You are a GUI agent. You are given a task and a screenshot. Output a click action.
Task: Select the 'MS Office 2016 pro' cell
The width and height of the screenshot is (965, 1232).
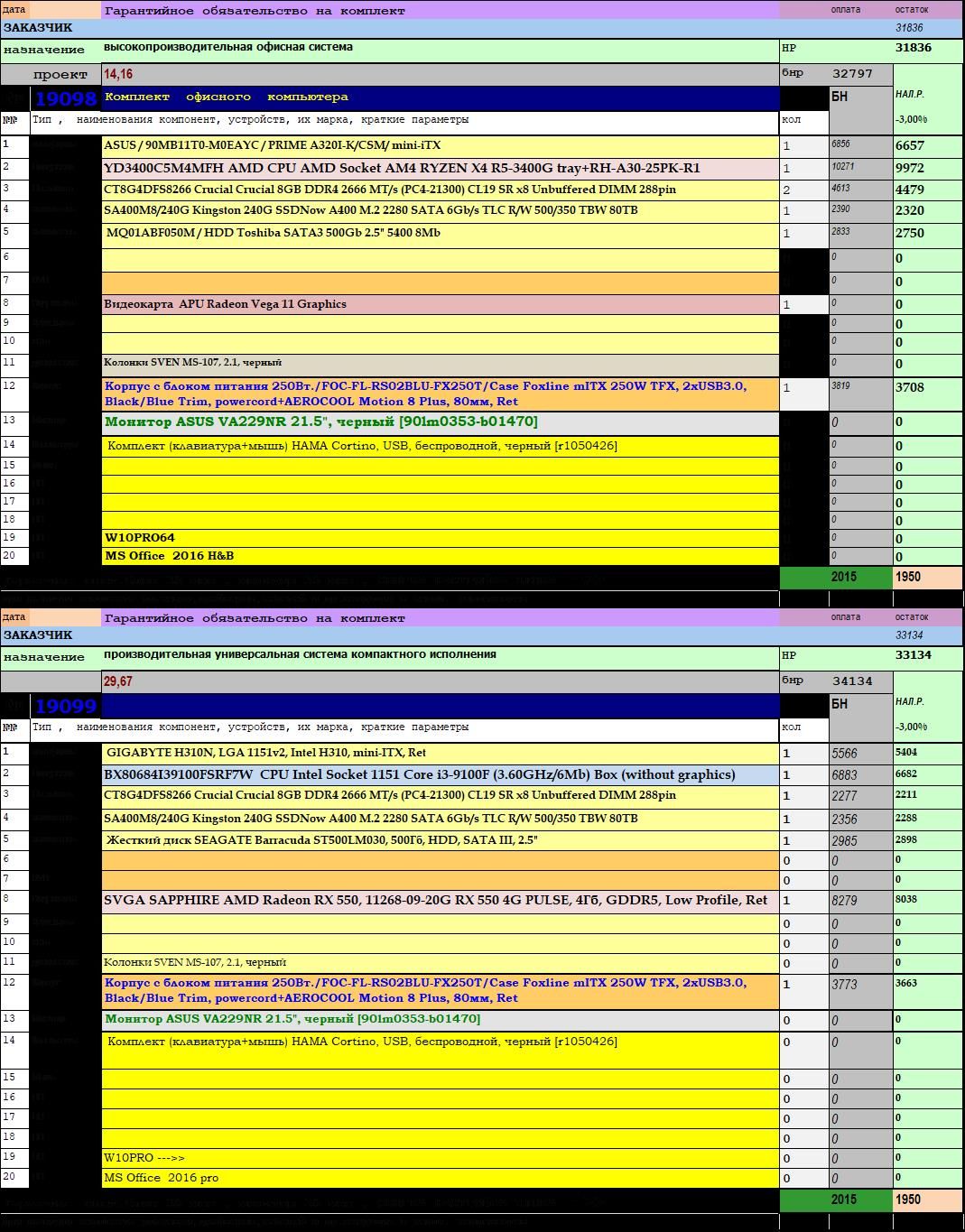click(441, 1178)
